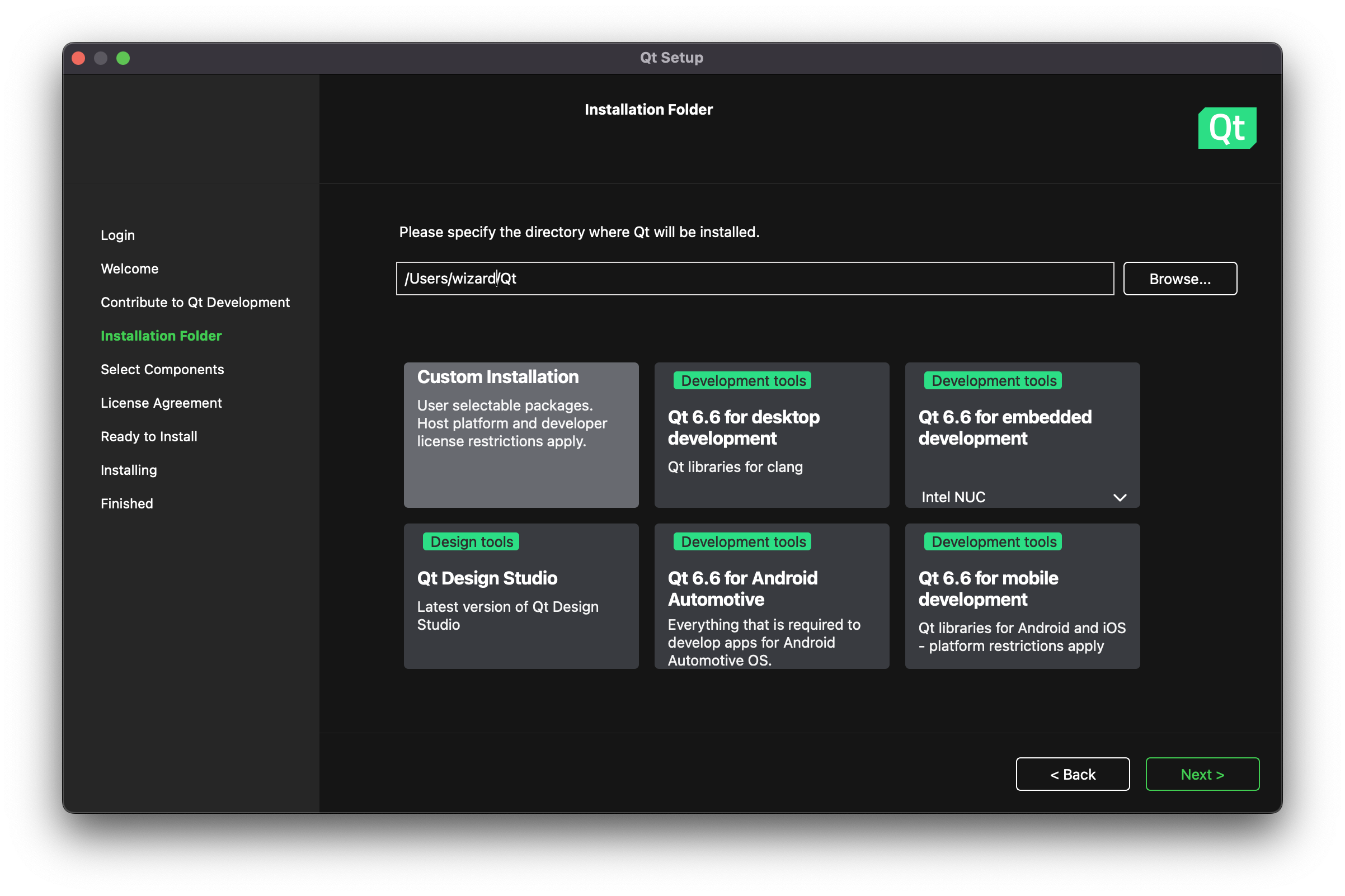The image size is (1345, 896).
Task: Click the Qt logo icon
Action: coord(1227,128)
